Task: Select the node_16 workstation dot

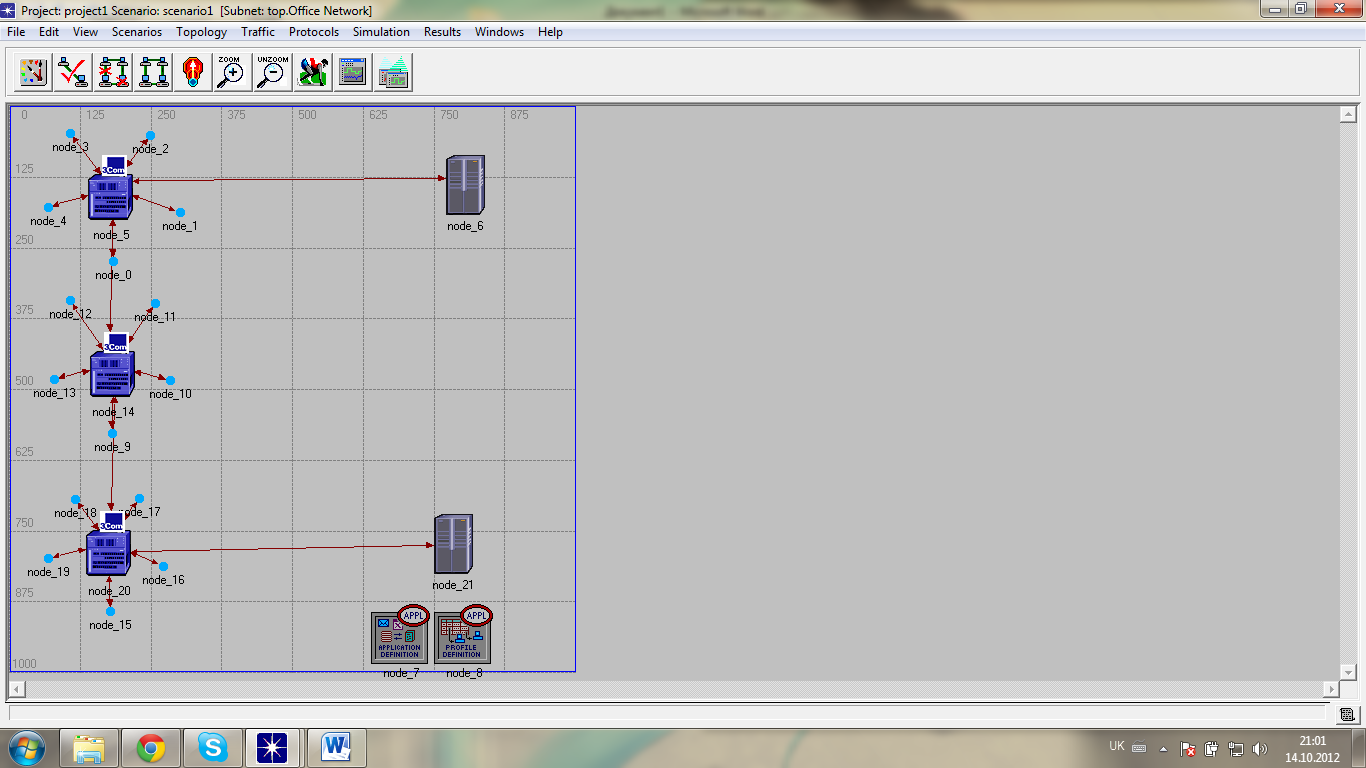Action: click(163, 566)
